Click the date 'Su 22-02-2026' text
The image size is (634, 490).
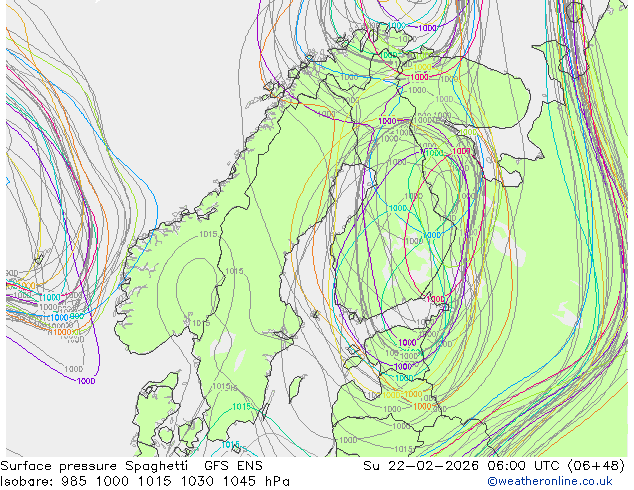click(x=423, y=466)
